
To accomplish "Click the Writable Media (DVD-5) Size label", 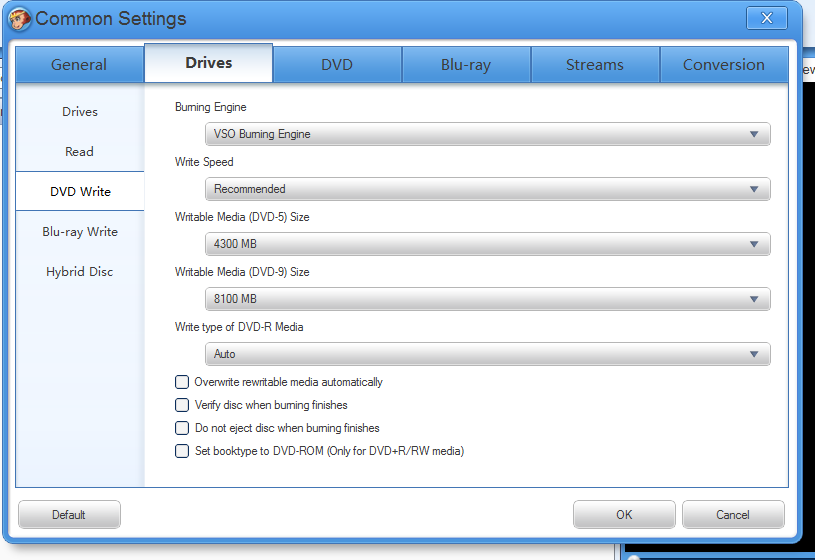I will tap(242, 217).
